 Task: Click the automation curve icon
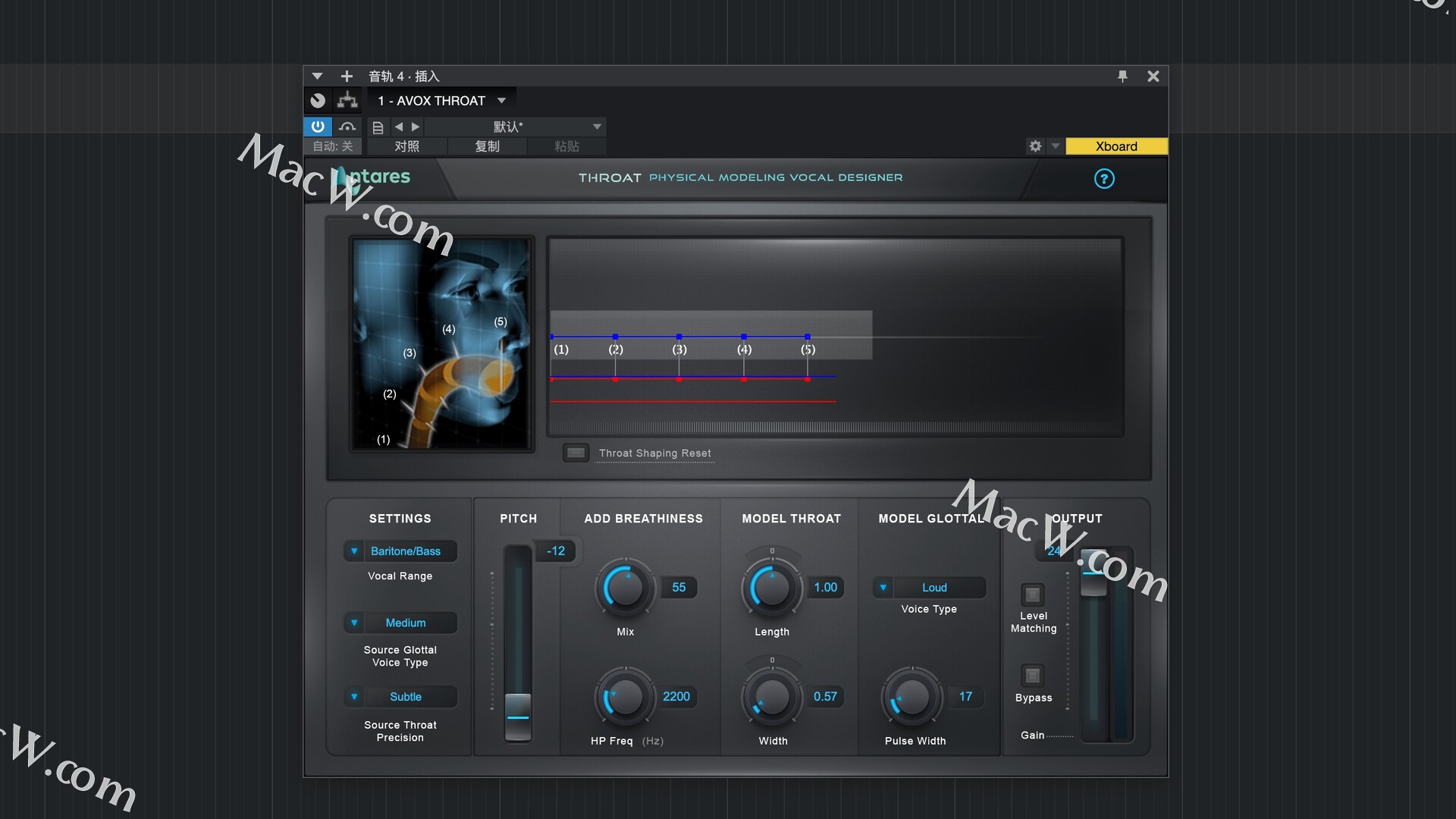tap(347, 127)
